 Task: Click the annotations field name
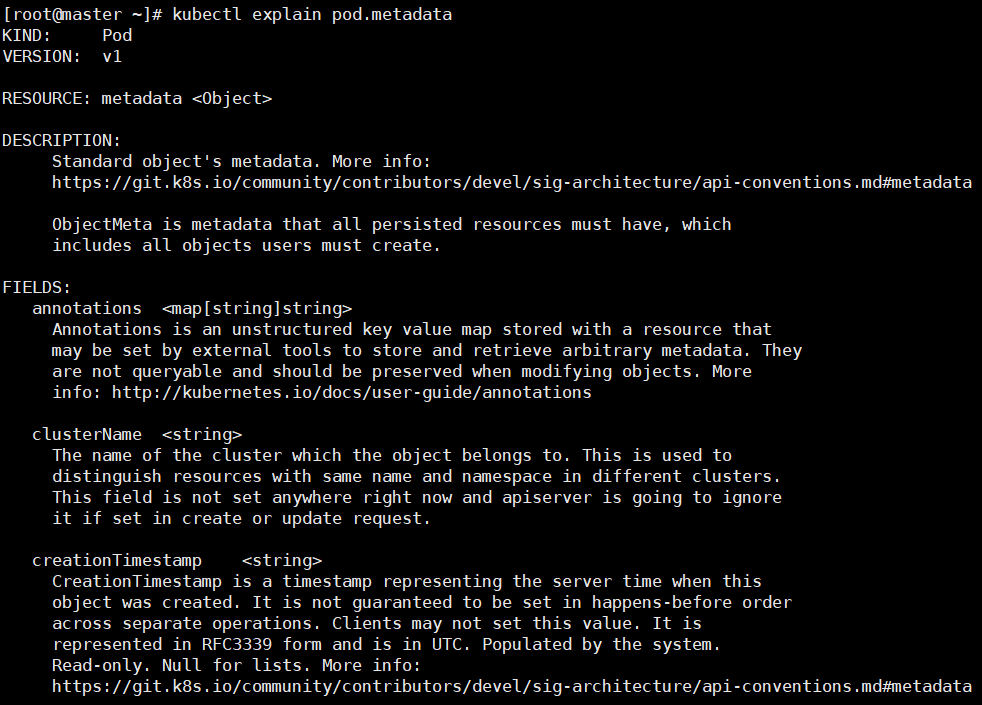click(87, 308)
